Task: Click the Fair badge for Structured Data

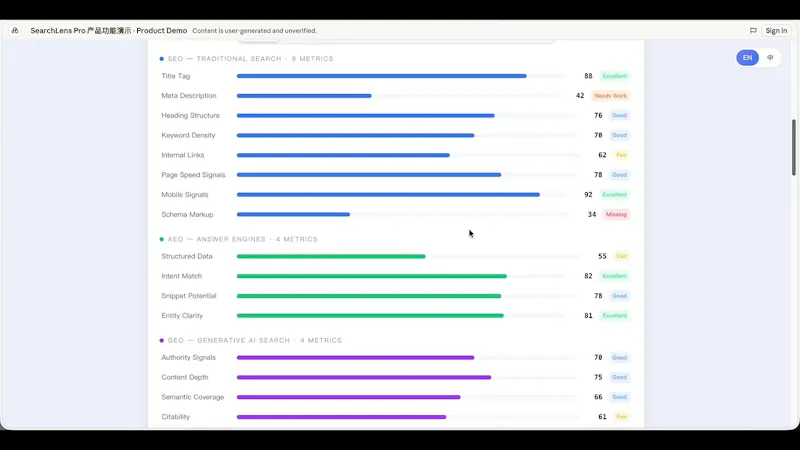Action: pos(621,257)
